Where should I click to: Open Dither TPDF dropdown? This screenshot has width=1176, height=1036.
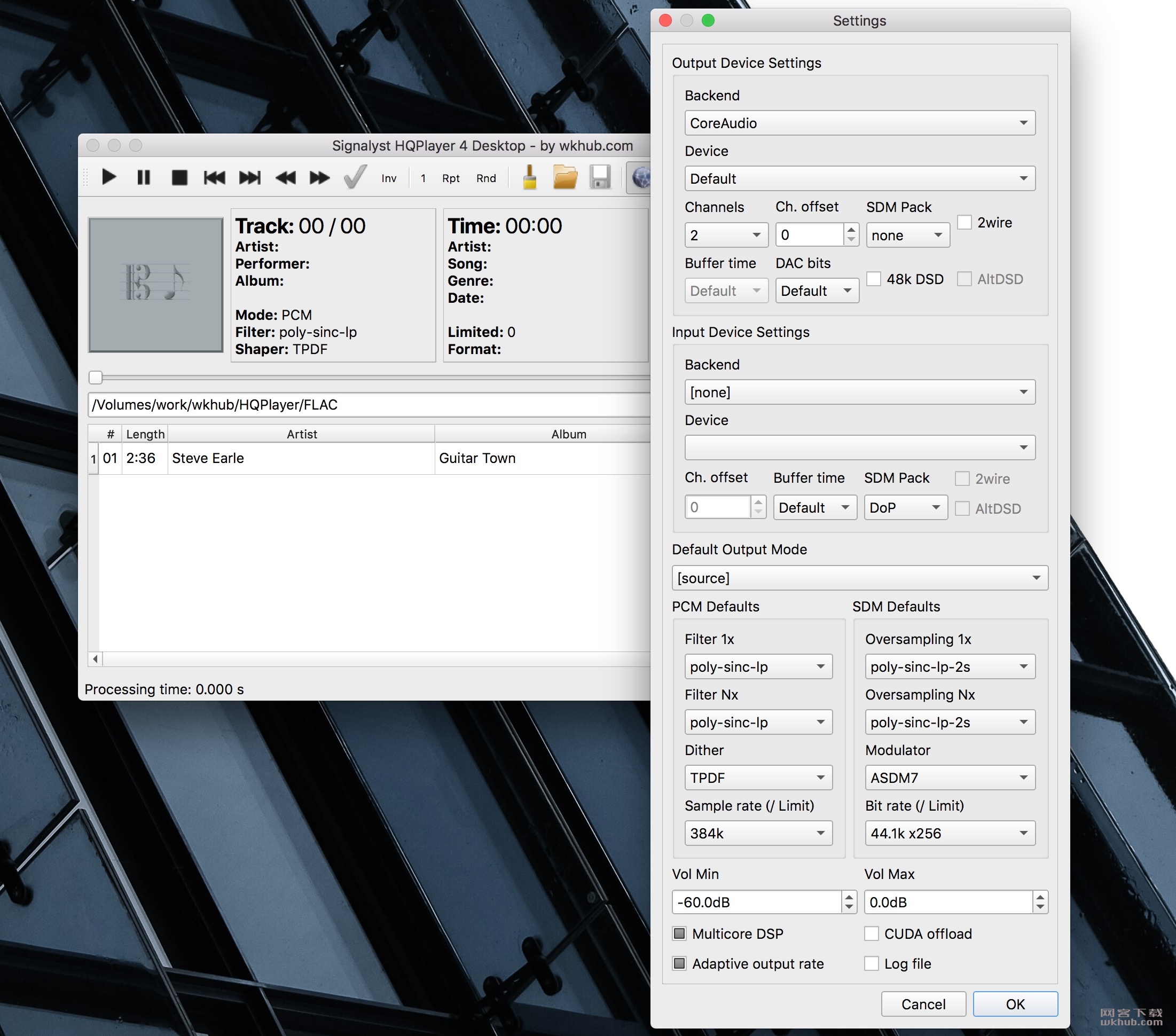pos(758,777)
